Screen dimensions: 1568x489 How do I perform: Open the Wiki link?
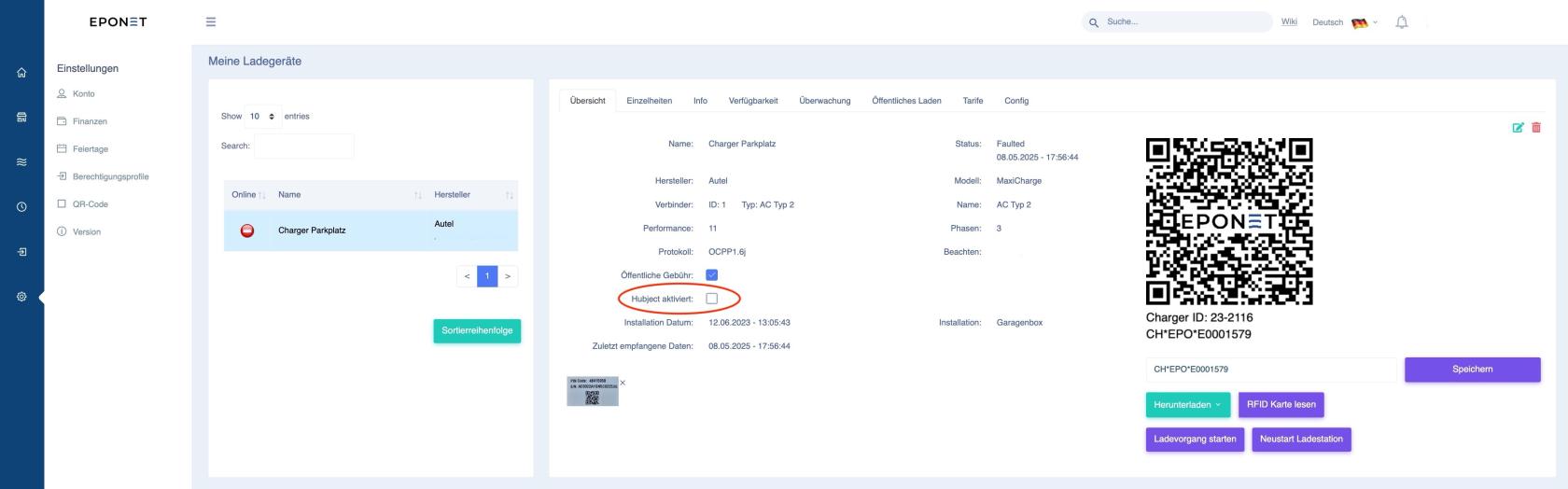1289,22
